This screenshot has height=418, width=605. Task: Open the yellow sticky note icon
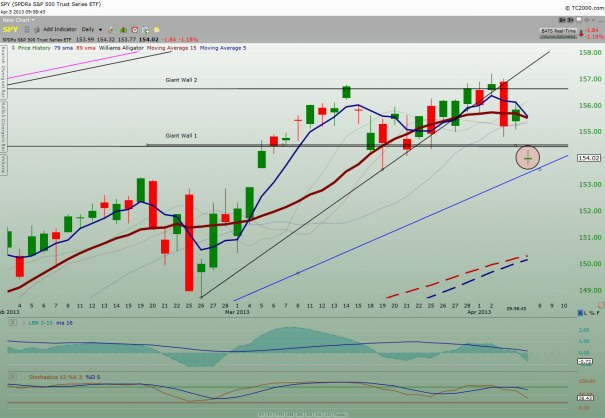click(x=157, y=30)
